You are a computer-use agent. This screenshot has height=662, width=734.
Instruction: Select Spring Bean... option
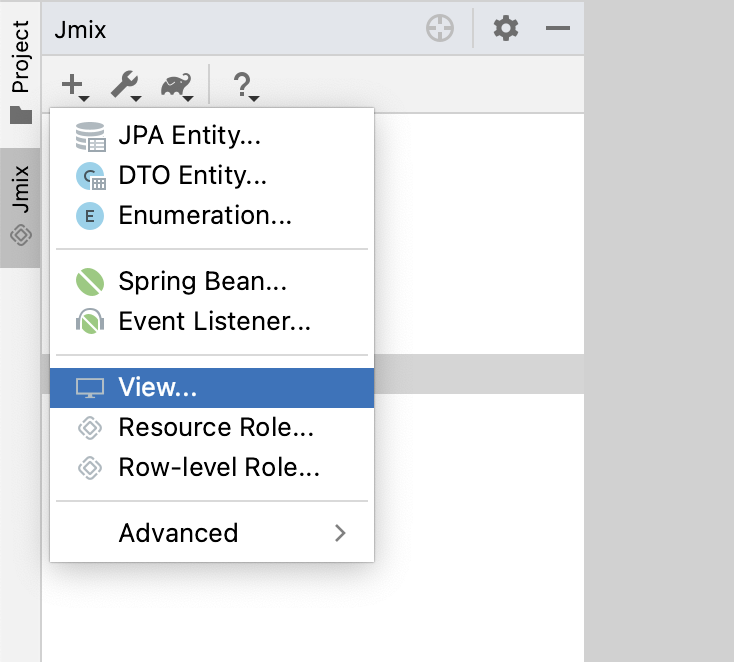tap(202, 282)
